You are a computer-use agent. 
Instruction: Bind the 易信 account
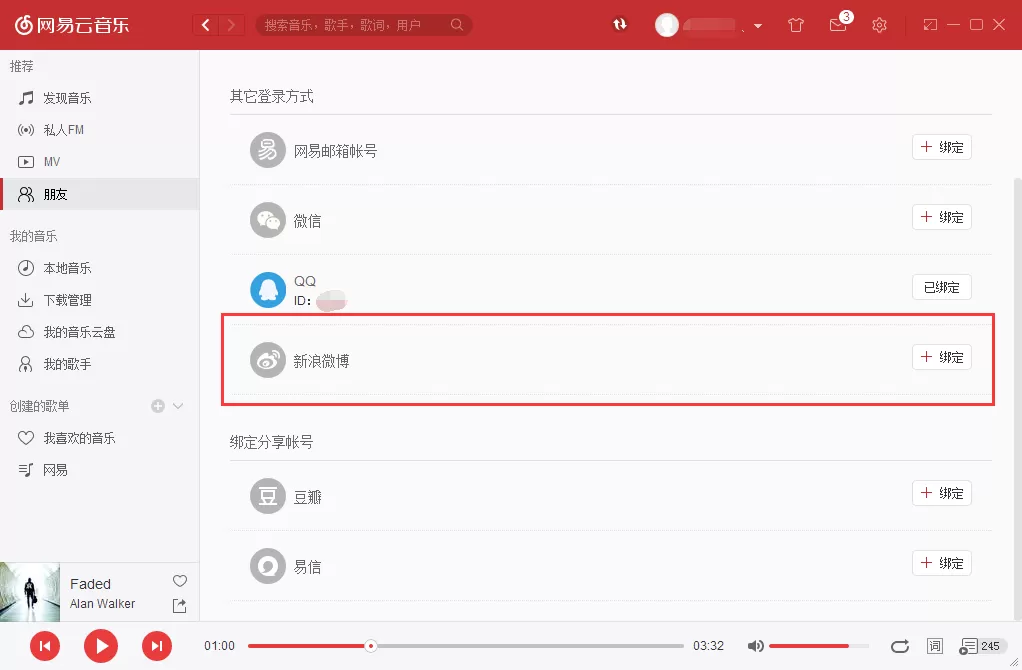942,563
